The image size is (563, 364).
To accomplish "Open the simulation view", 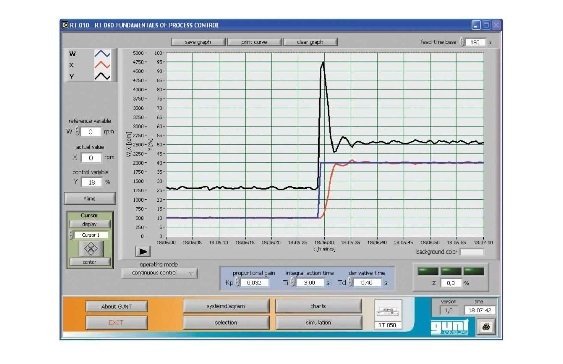I will point(318,322).
